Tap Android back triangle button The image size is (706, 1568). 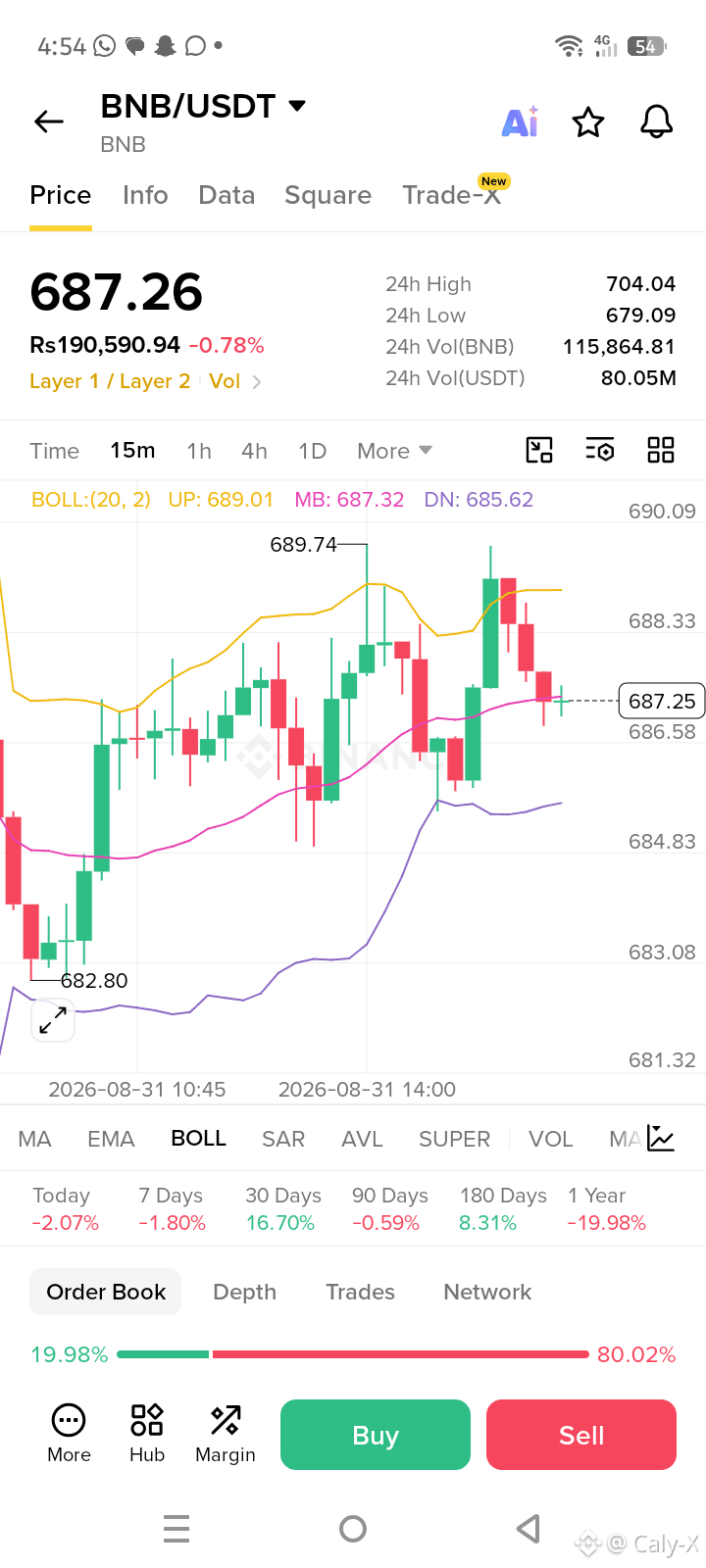coord(529,1529)
